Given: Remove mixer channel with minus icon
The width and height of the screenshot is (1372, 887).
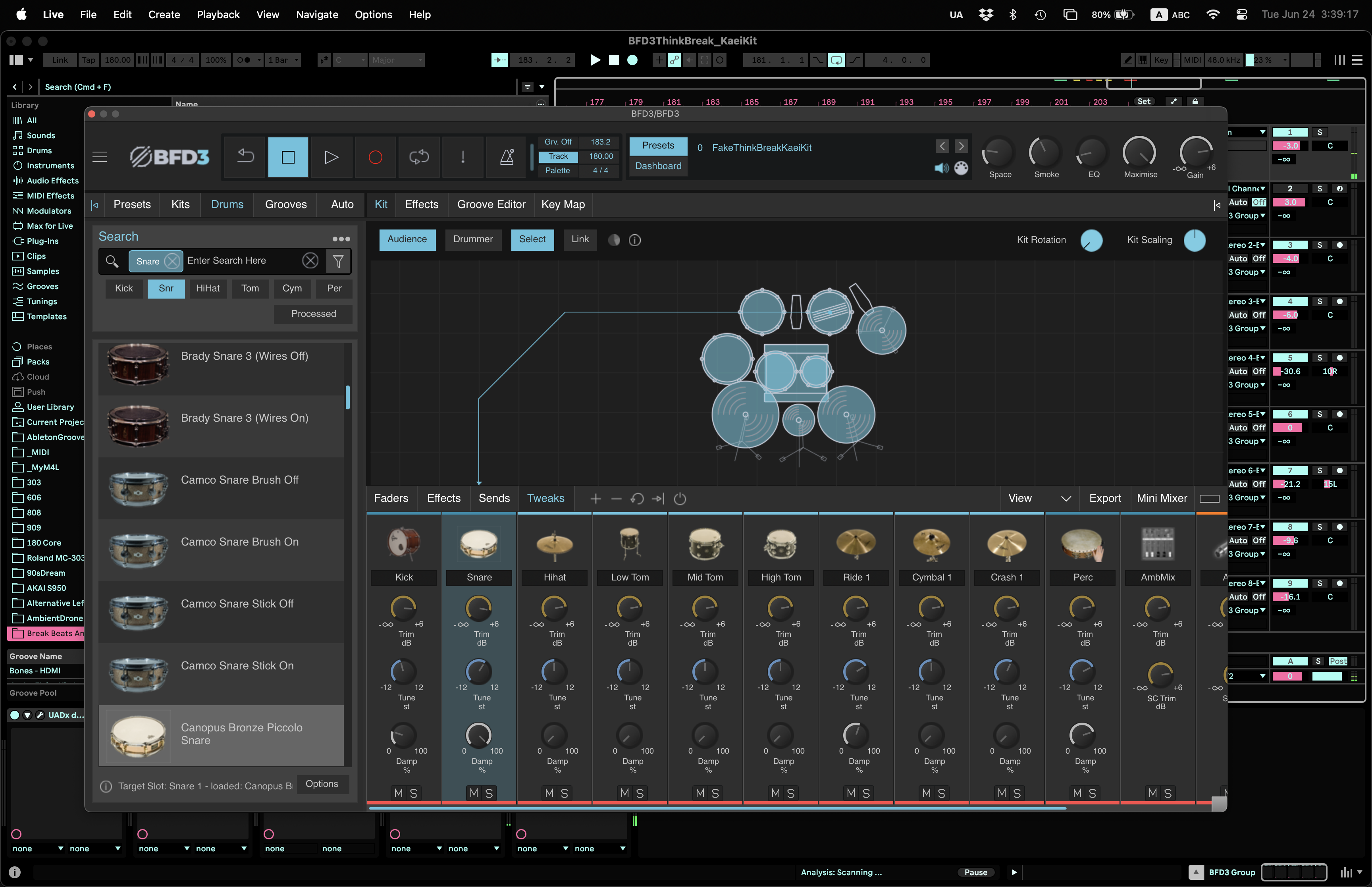Looking at the screenshot, I should click(x=616, y=499).
